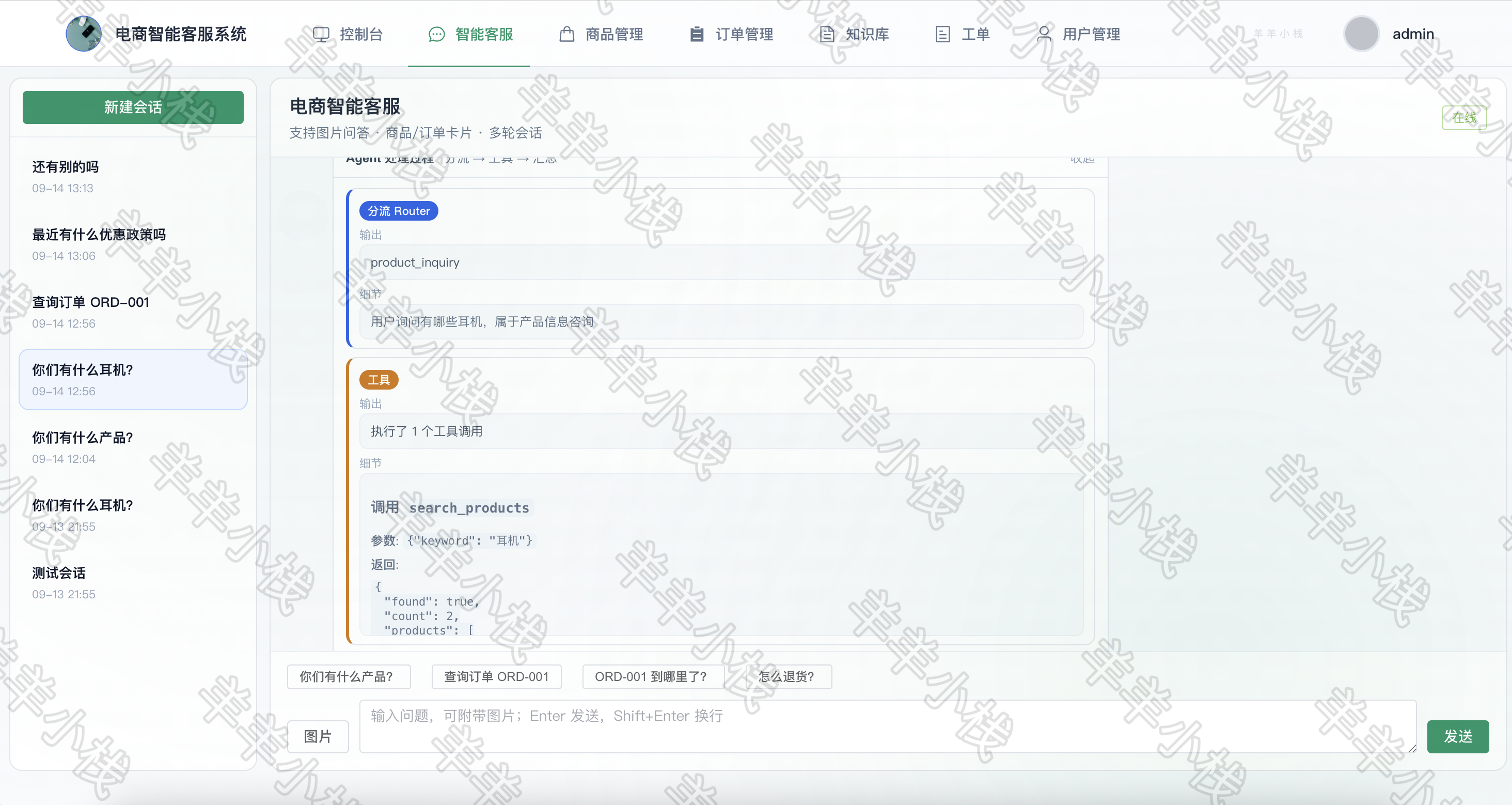The height and width of the screenshot is (805, 1512).
Task: Open the 测试会话 conversation
Action: pos(133,582)
